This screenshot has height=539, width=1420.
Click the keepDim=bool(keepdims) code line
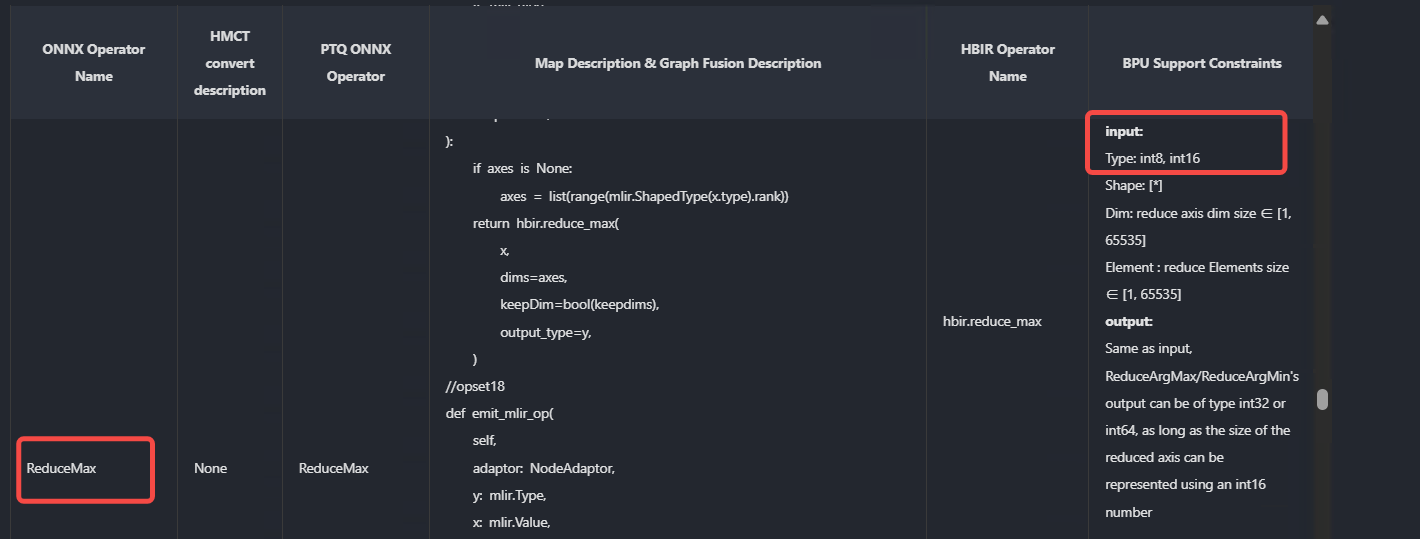click(x=579, y=304)
